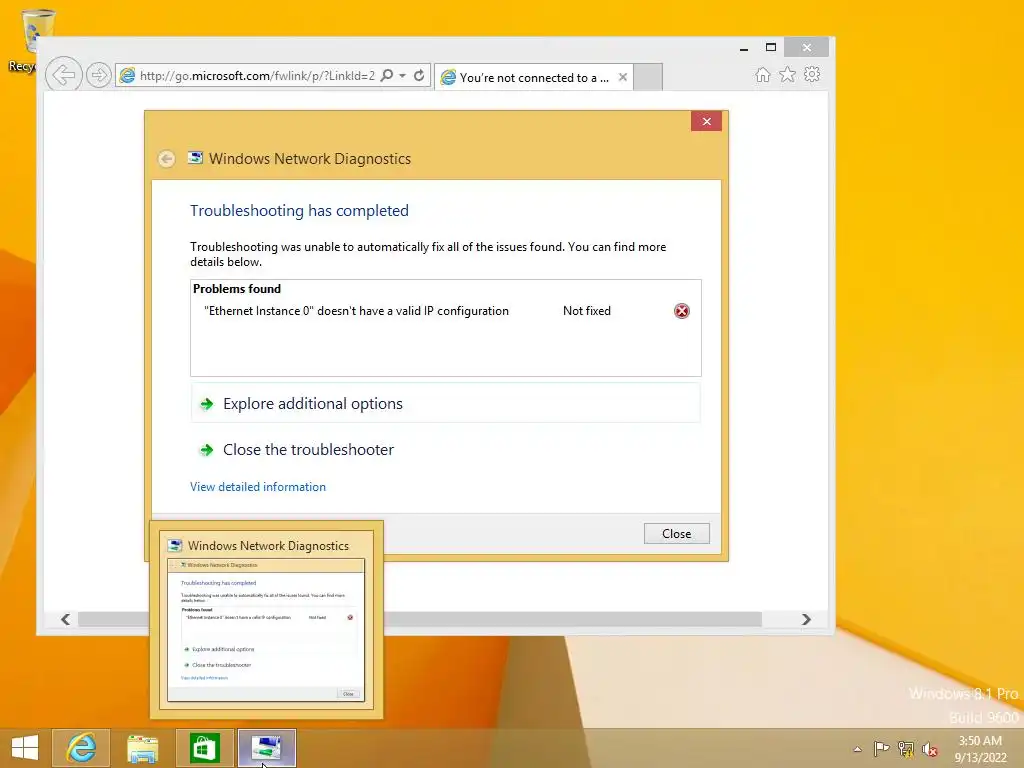Minimize the Internet Explorer window
This screenshot has width=1024, height=768.
point(744,48)
